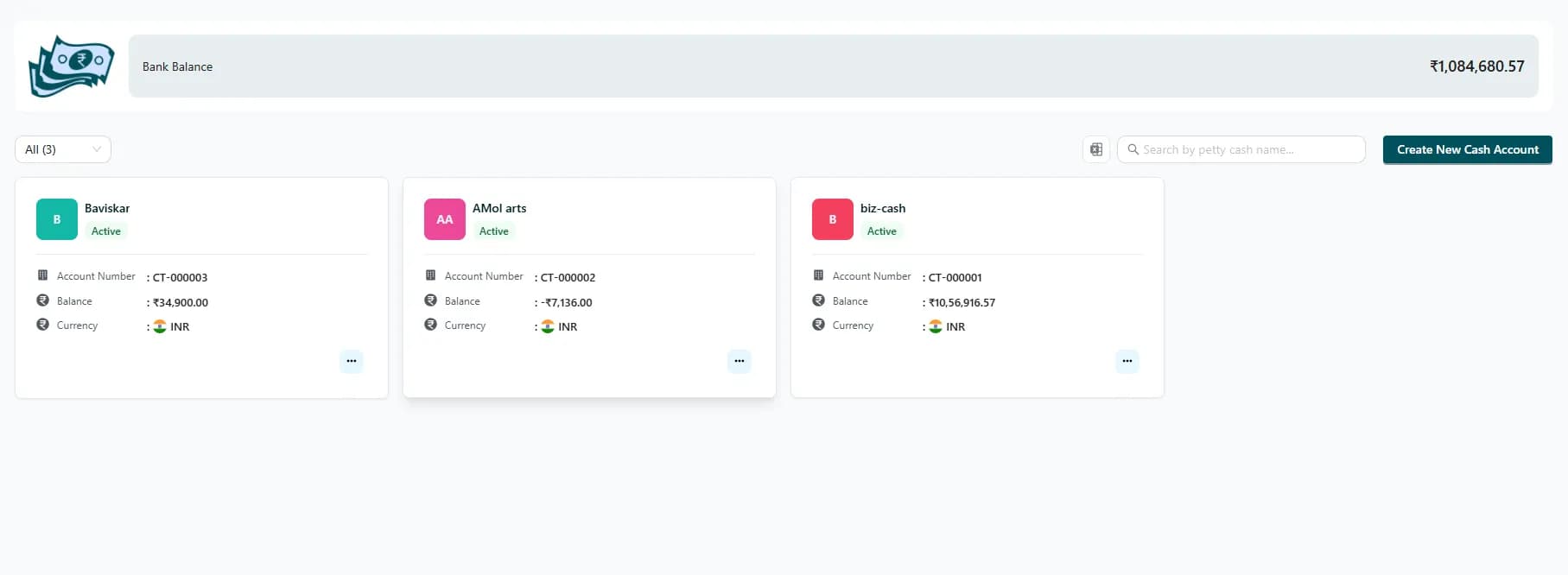Click the -₹7,136.00 balance value
Image resolution: width=1568 pixels, height=575 pixels.
point(567,302)
